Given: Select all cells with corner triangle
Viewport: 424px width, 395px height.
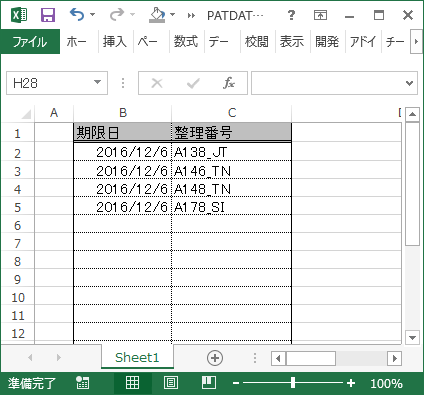Looking at the screenshot, I should coord(26,114).
